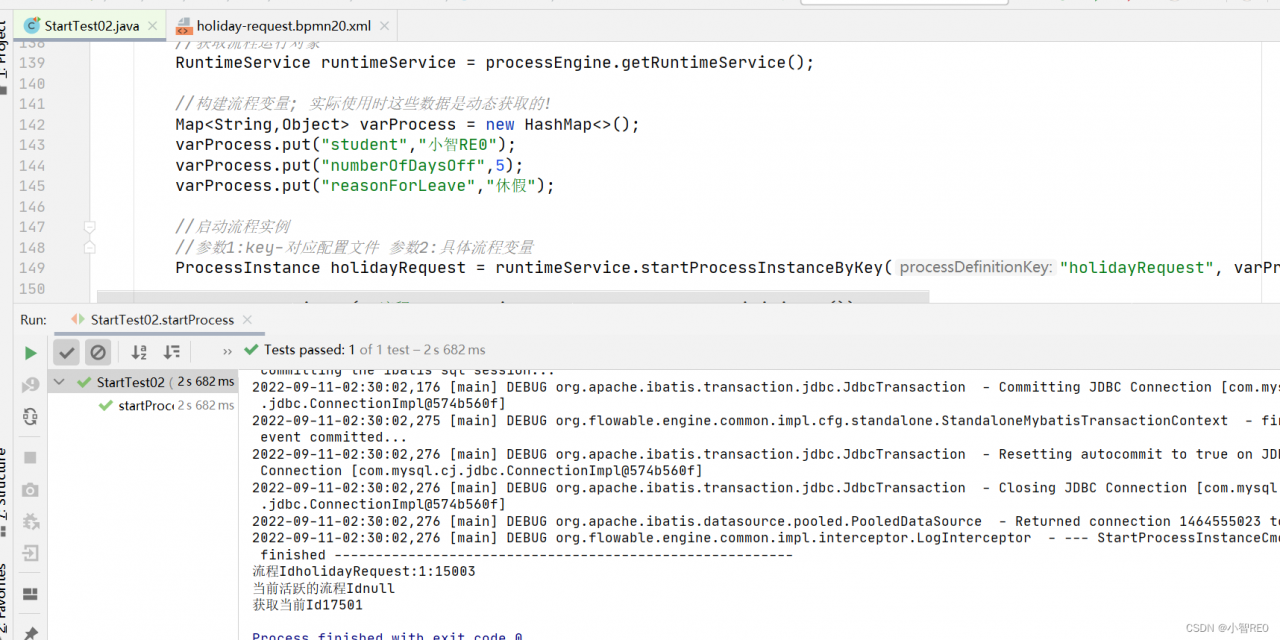Click console line 当前活跃的流程Idnull
The image size is (1280, 640).
pos(324,589)
